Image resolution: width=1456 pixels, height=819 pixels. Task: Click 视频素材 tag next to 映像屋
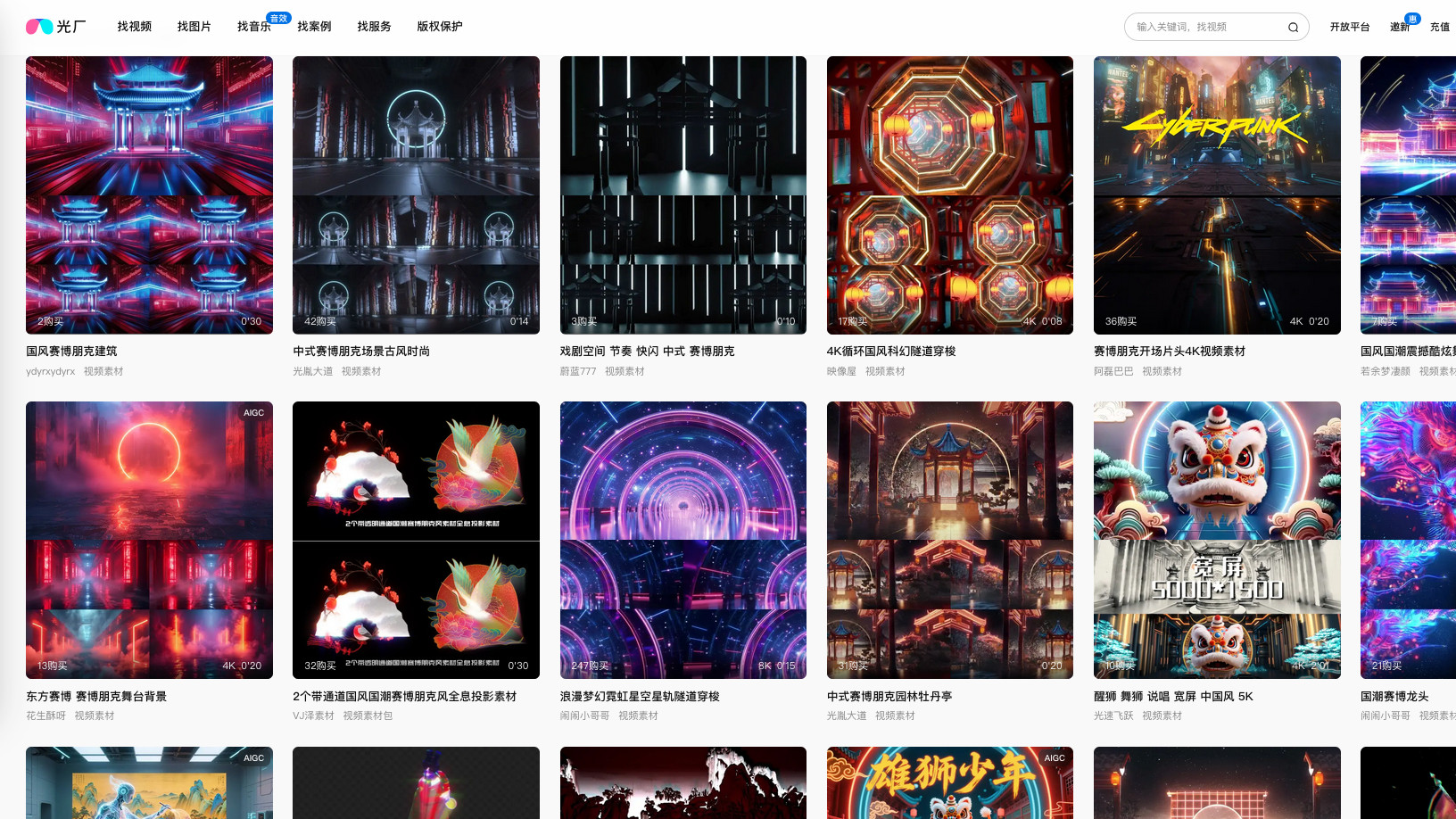885,371
